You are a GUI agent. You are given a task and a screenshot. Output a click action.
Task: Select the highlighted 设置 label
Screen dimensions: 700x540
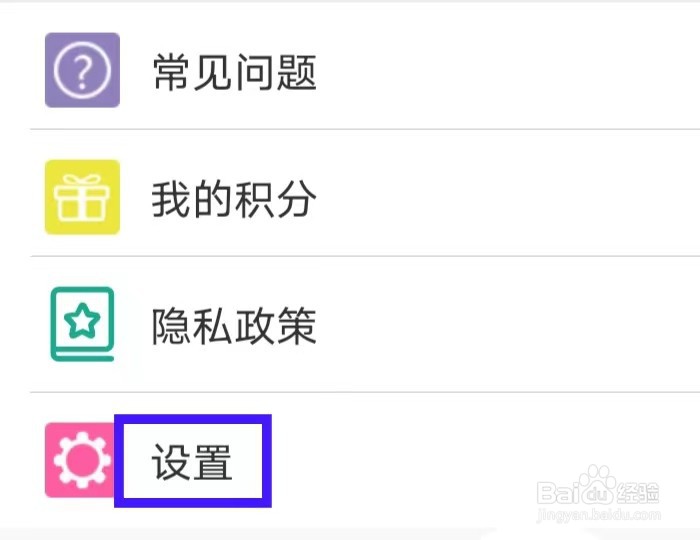click(x=192, y=462)
